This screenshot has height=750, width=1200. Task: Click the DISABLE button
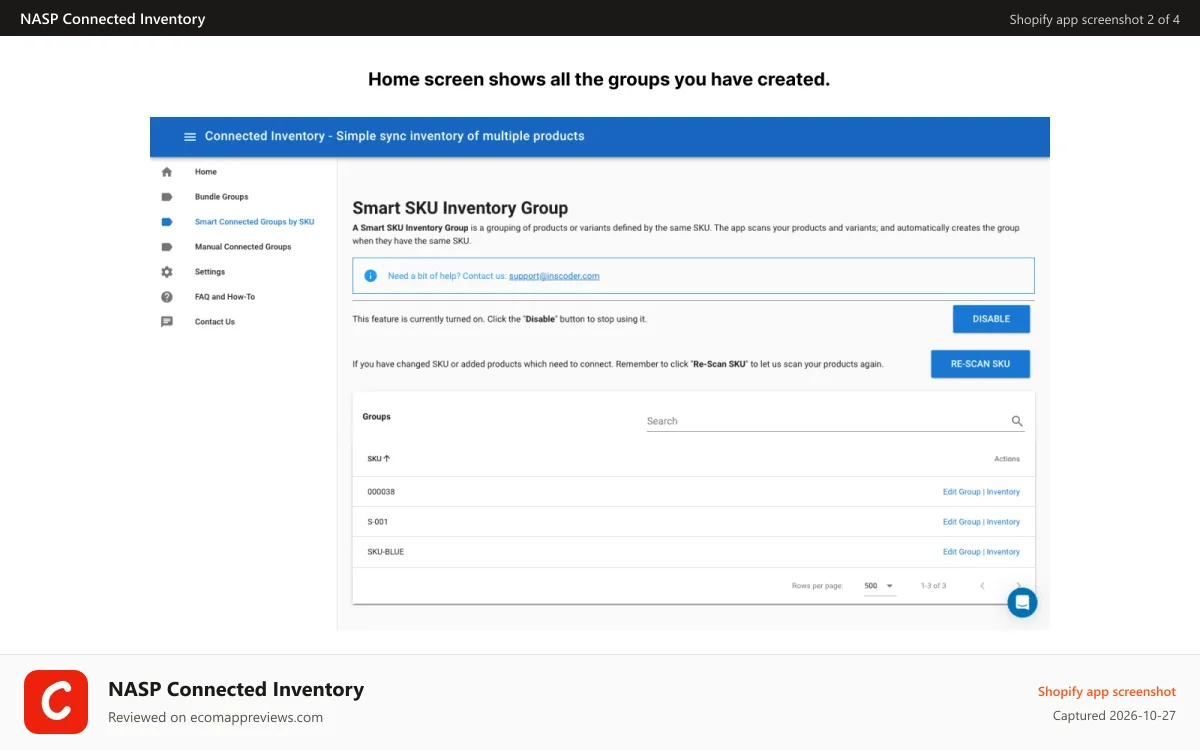pyautogui.click(x=991, y=319)
